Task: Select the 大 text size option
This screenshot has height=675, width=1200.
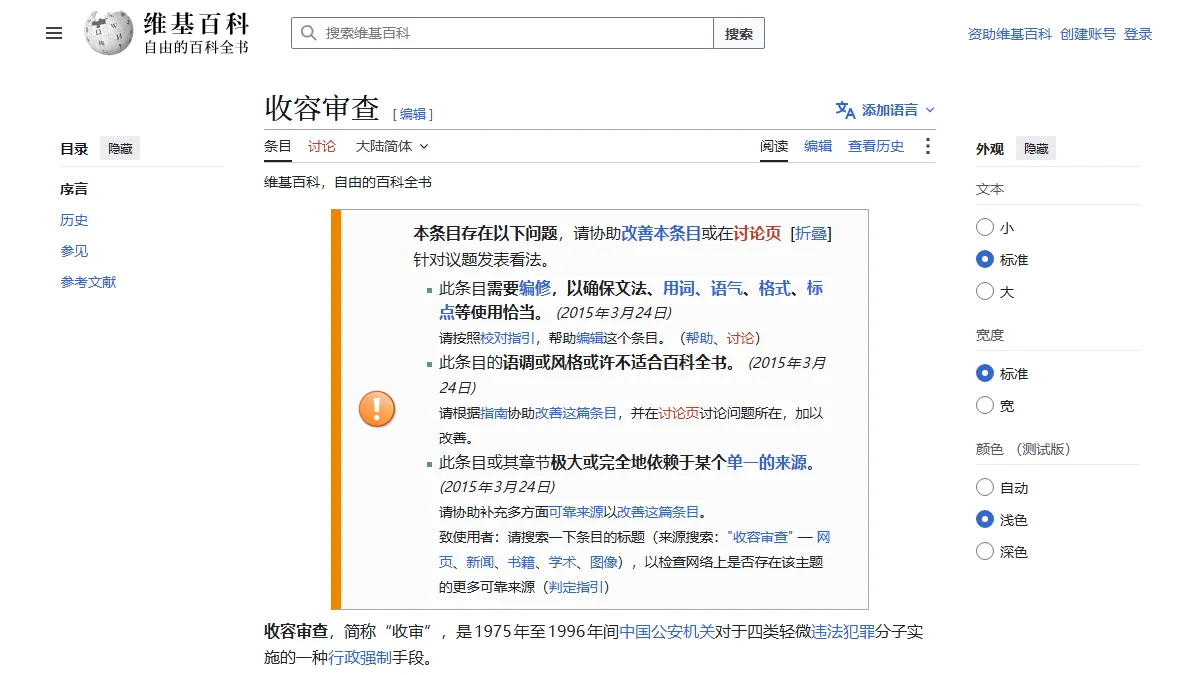Action: click(x=985, y=292)
